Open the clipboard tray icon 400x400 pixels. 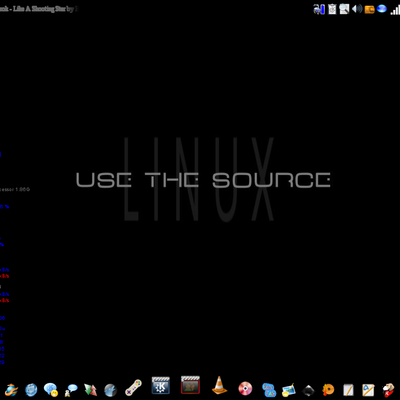point(332,9)
